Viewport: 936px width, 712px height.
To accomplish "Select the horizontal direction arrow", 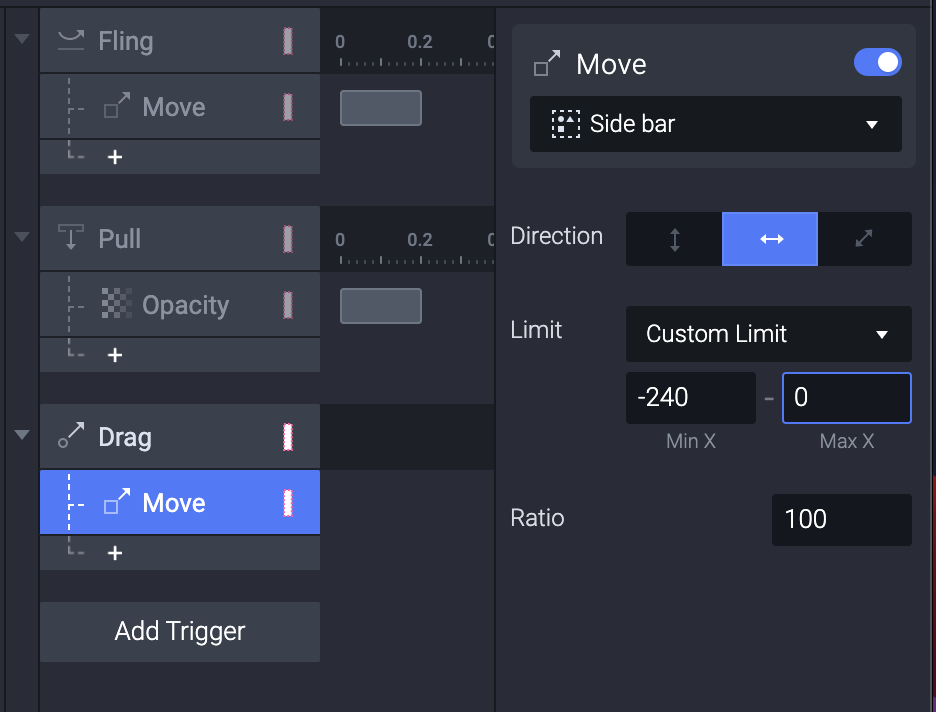I will [x=770, y=239].
